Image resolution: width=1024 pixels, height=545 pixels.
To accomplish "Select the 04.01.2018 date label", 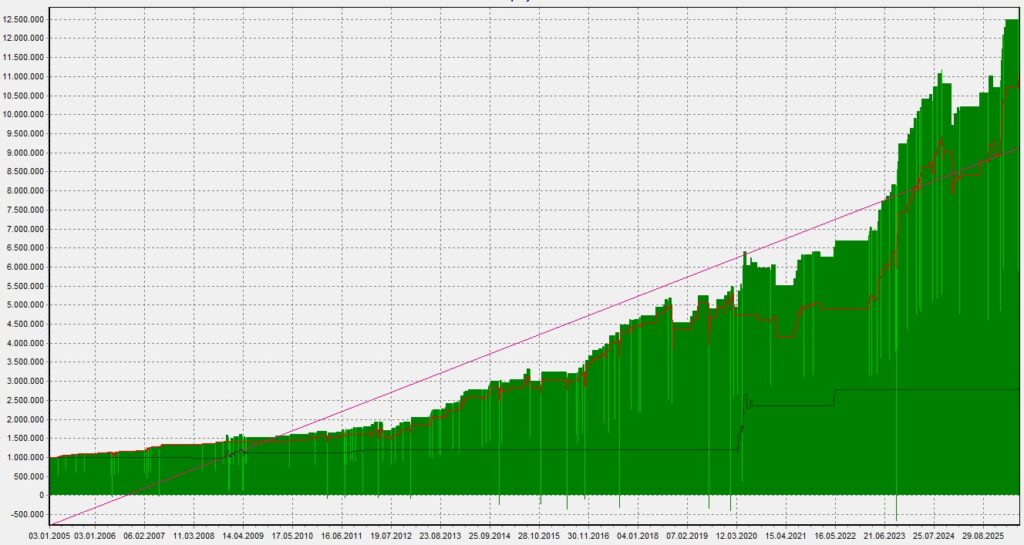I will click(x=638, y=536).
